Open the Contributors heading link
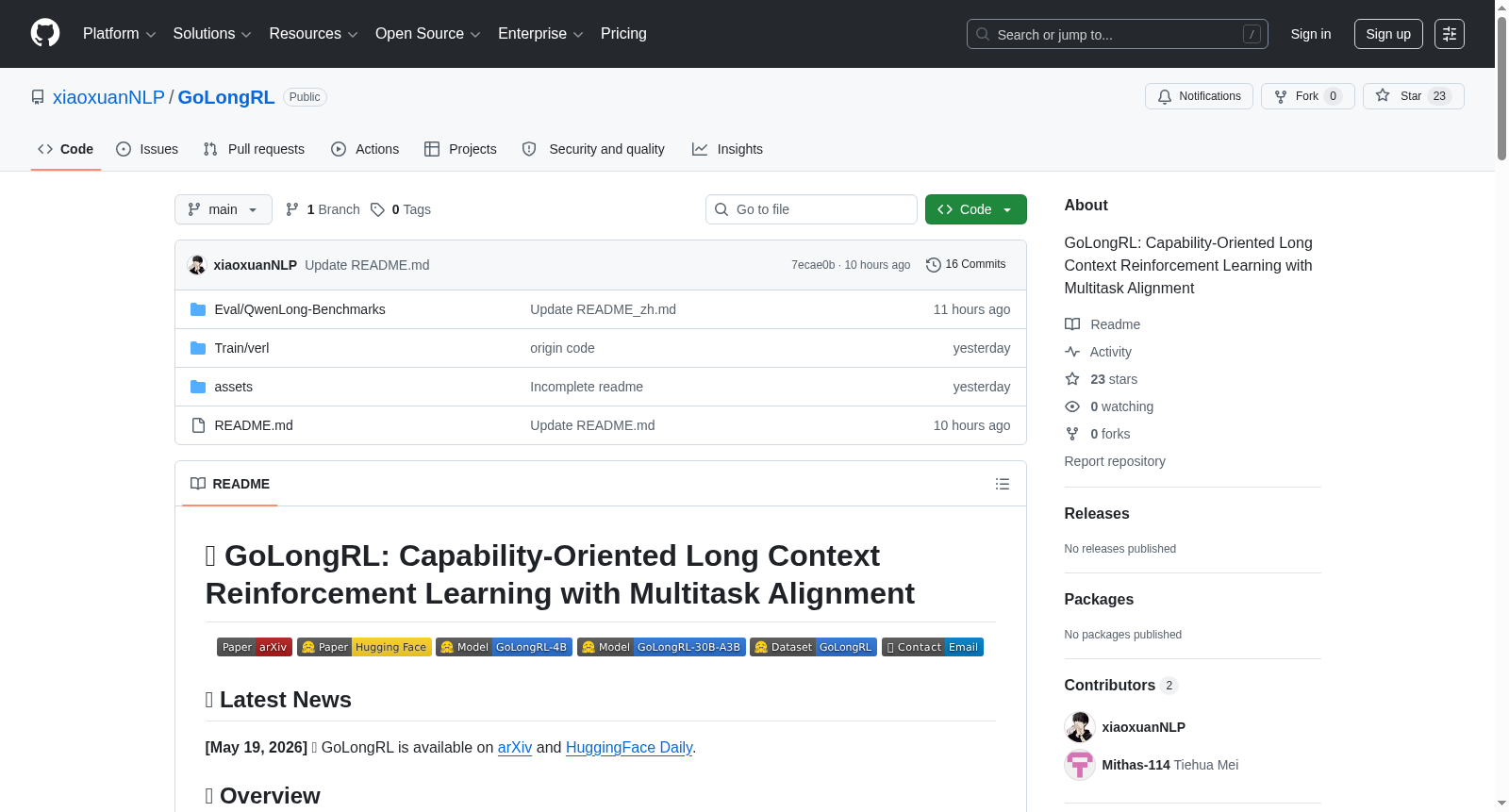The height and width of the screenshot is (812, 1509). [x=1121, y=686]
